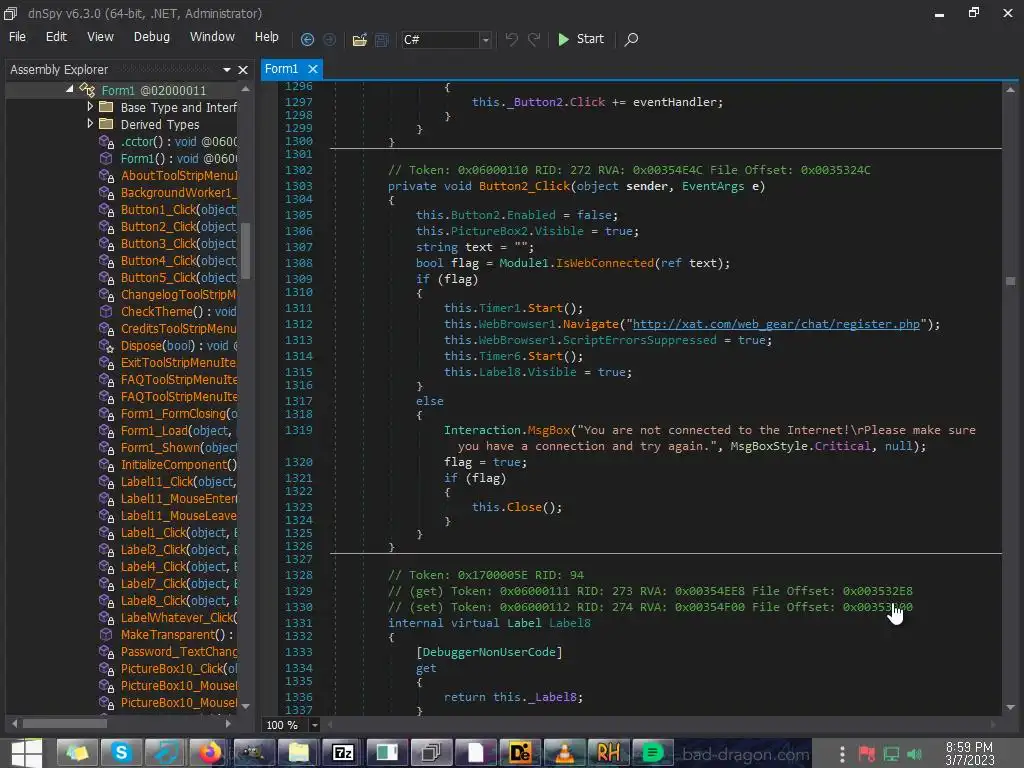Viewport: 1024px width, 768px height.
Task: Click the code editor vertical scrollbar thumb
Action: 1010,281
